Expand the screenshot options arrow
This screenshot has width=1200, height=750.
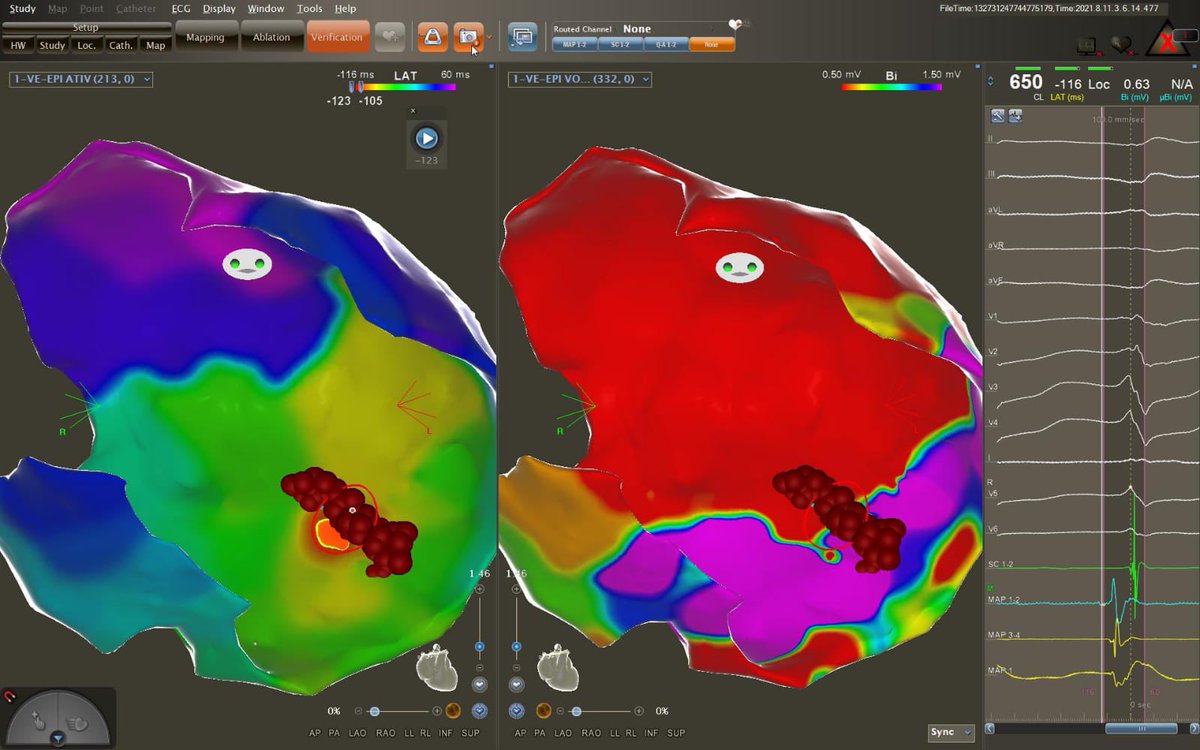click(489, 37)
